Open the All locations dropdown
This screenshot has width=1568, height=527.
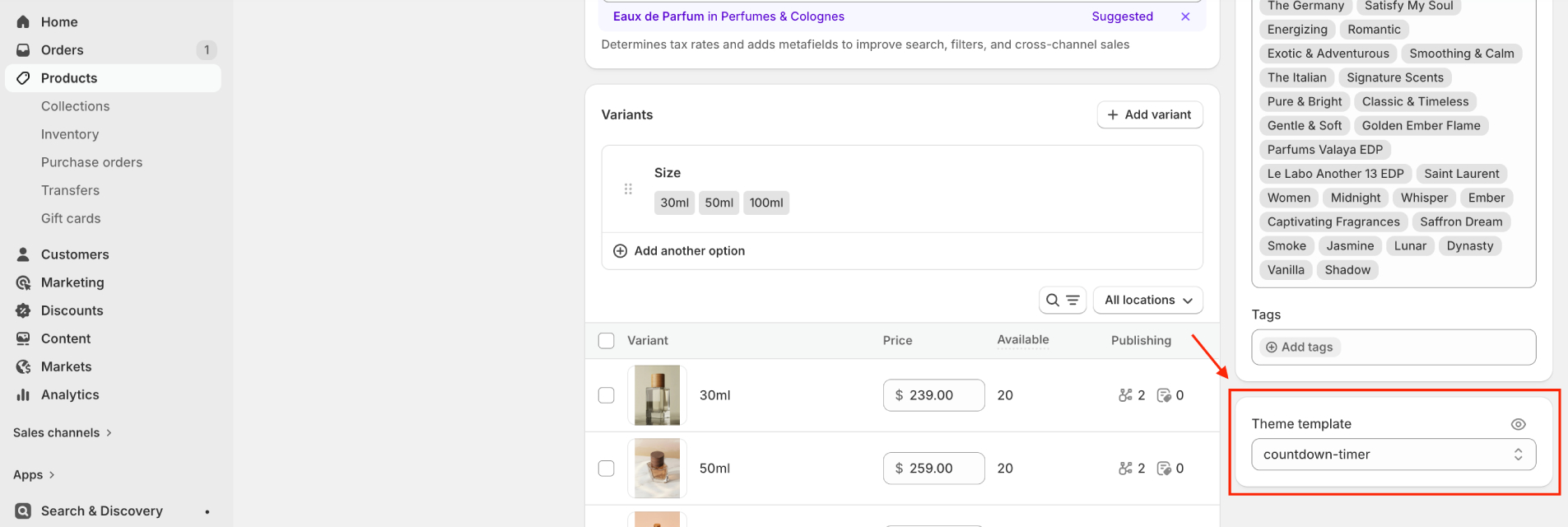[x=1148, y=301]
